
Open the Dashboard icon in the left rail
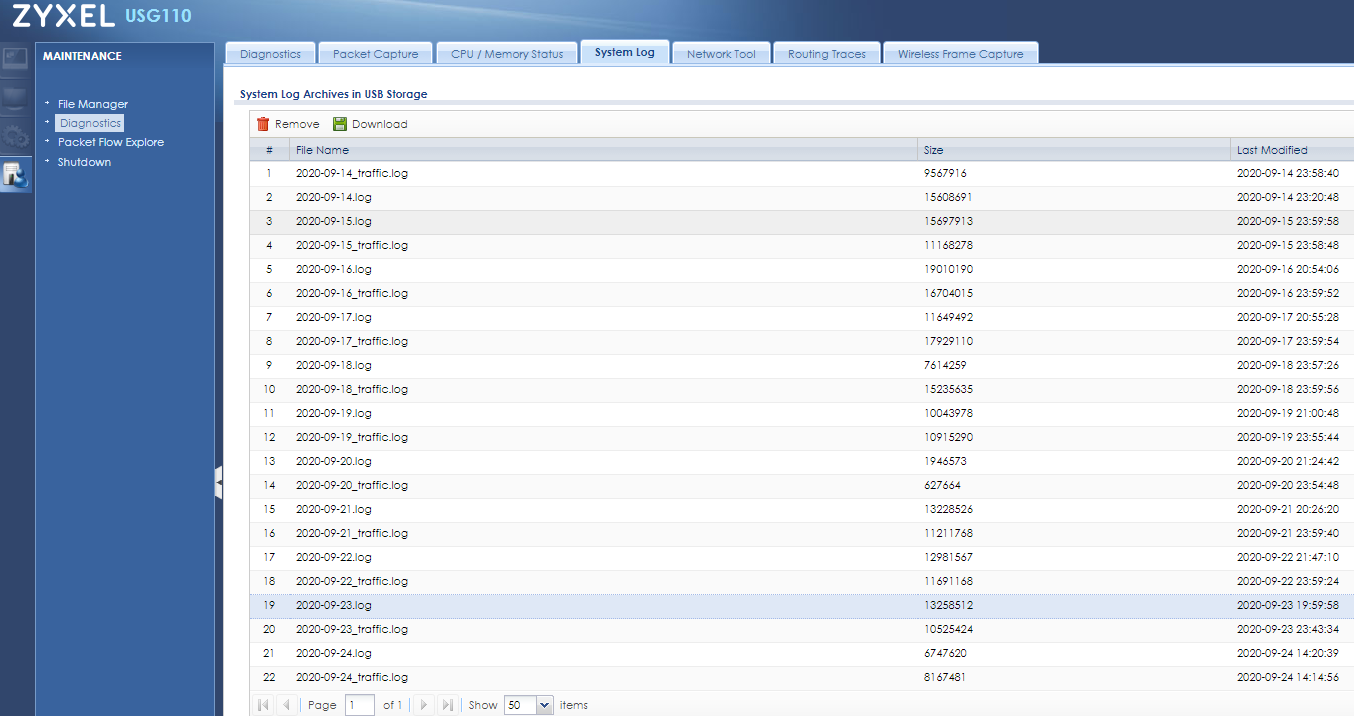pyautogui.click(x=15, y=60)
